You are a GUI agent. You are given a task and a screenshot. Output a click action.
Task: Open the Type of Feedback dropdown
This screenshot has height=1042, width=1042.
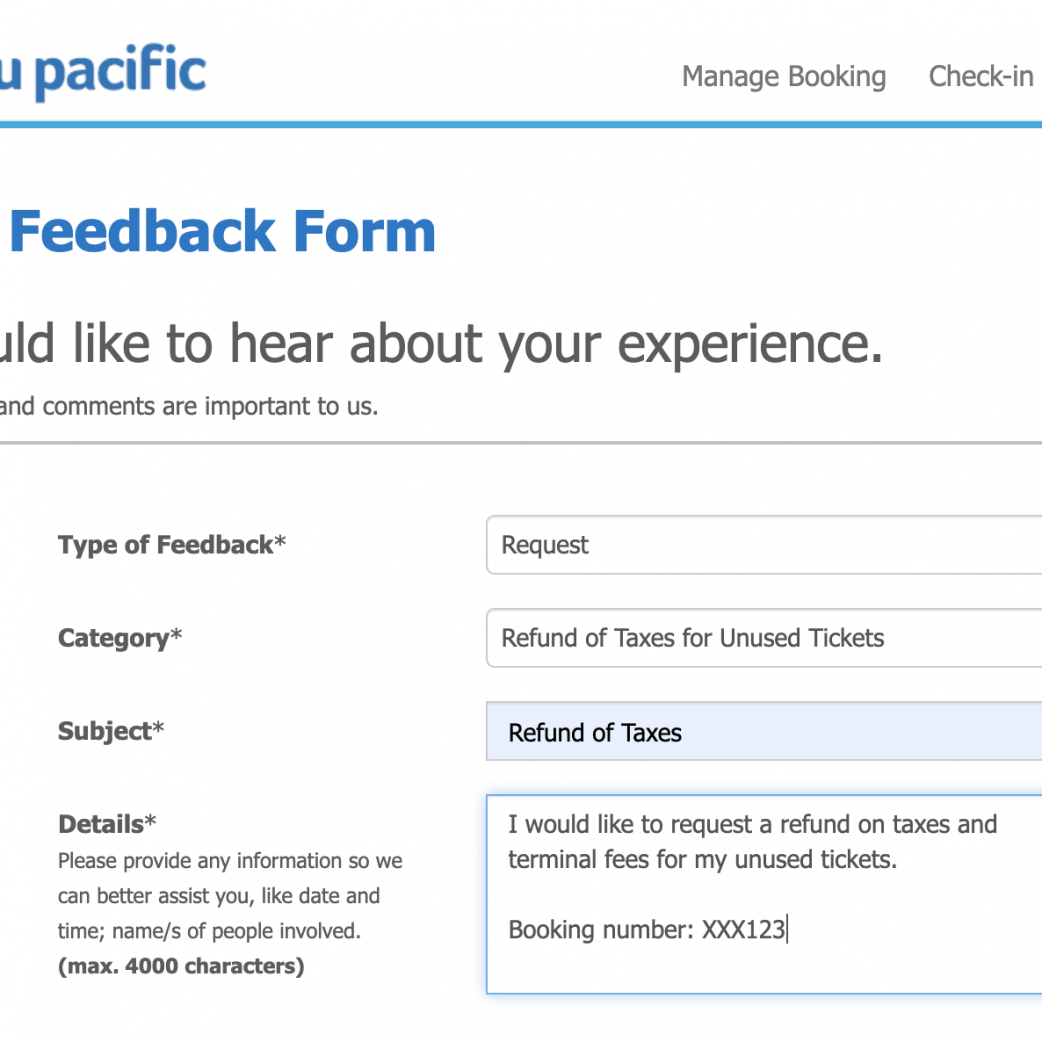(x=764, y=545)
